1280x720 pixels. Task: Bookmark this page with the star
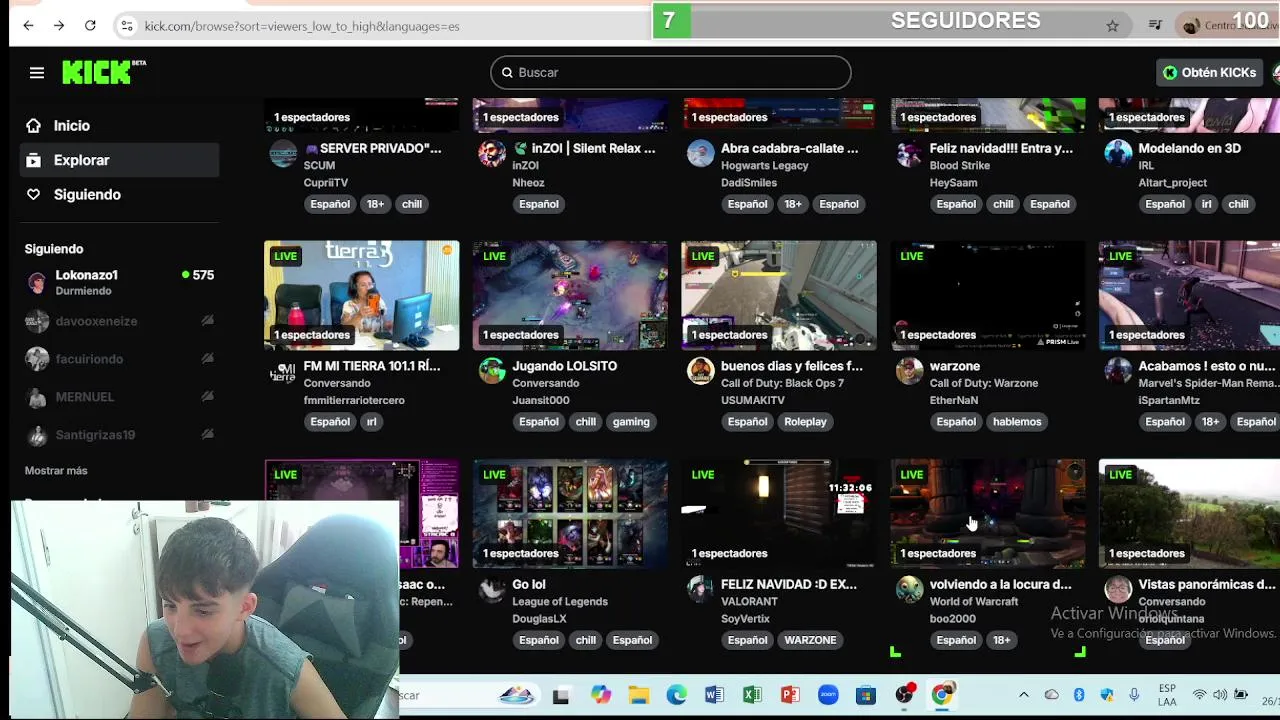(x=1112, y=26)
